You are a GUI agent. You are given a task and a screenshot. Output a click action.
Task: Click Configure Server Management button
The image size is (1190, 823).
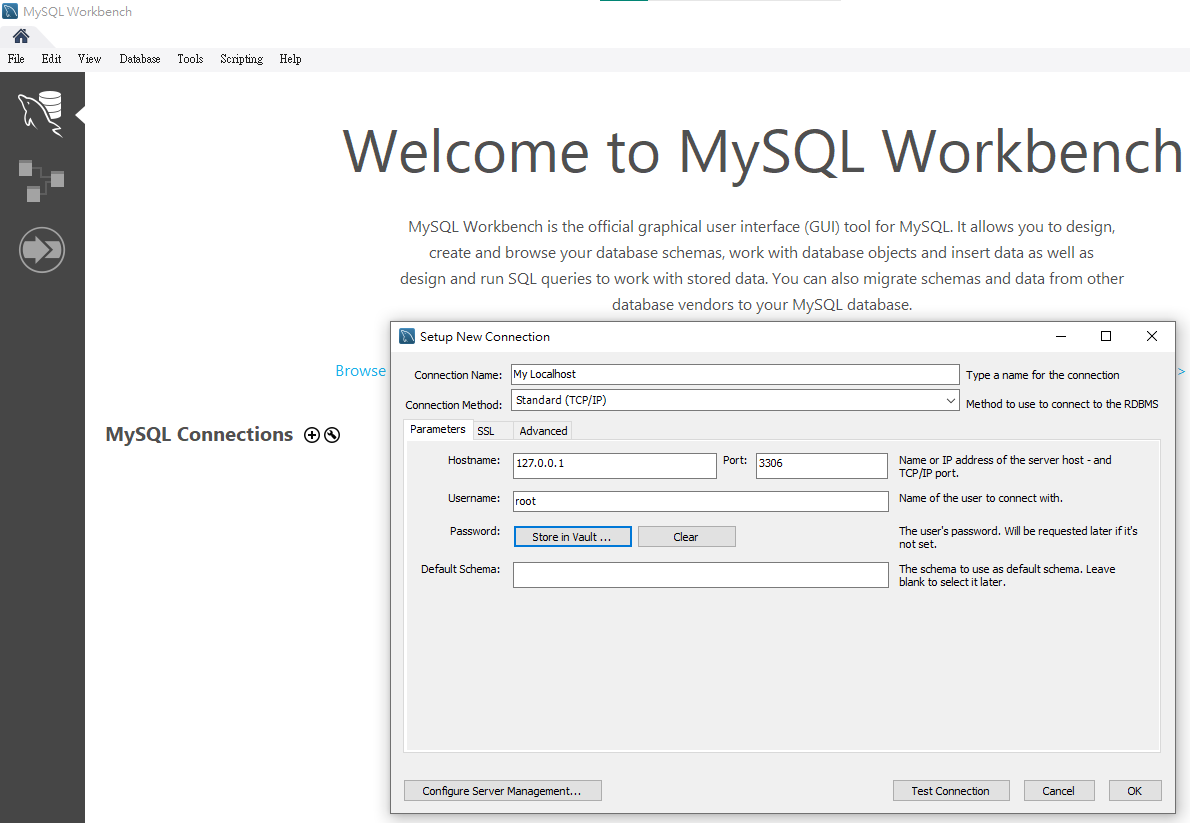(x=502, y=791)
